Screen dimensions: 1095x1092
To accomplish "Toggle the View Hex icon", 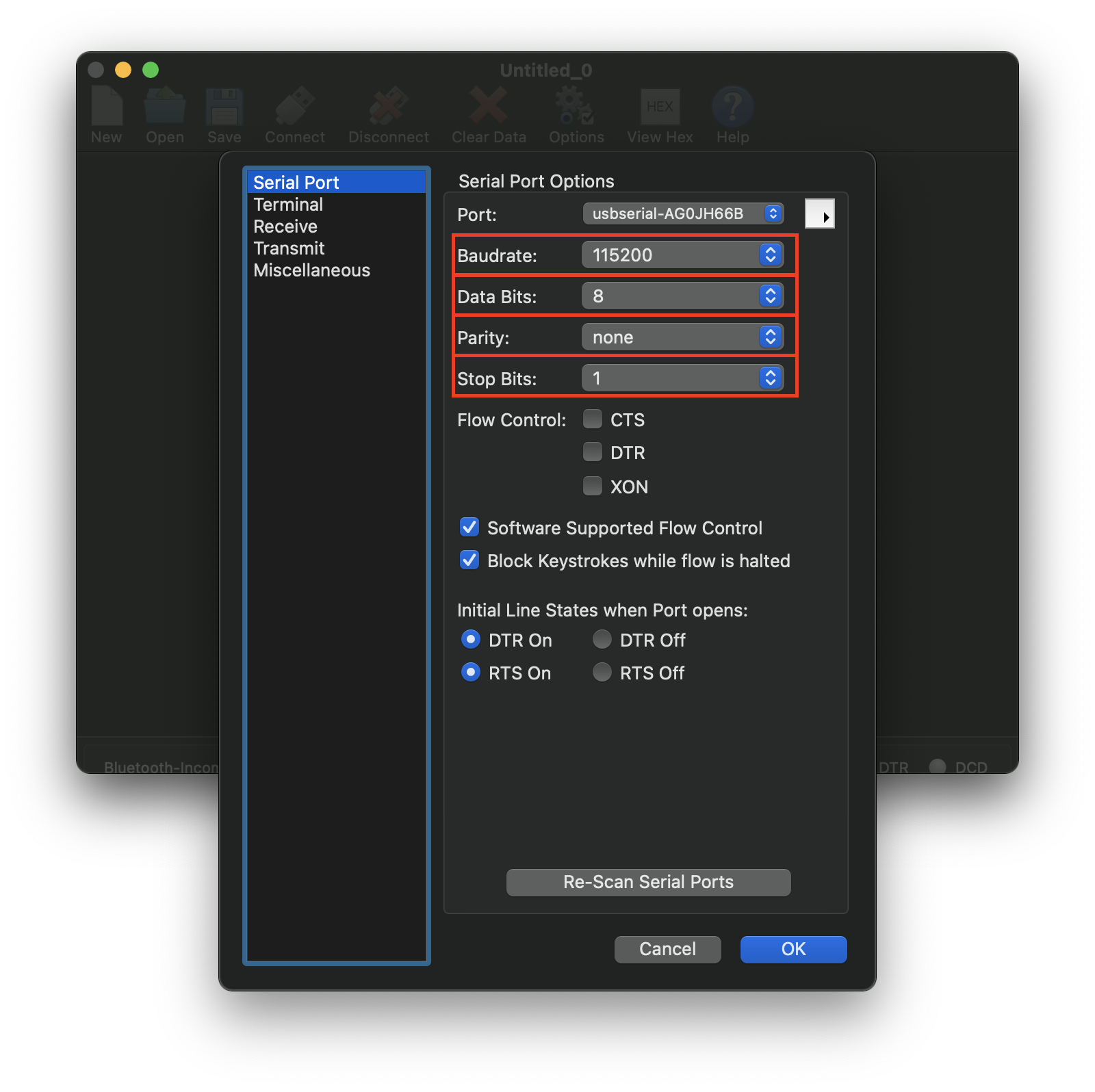I will click(660, 107).
